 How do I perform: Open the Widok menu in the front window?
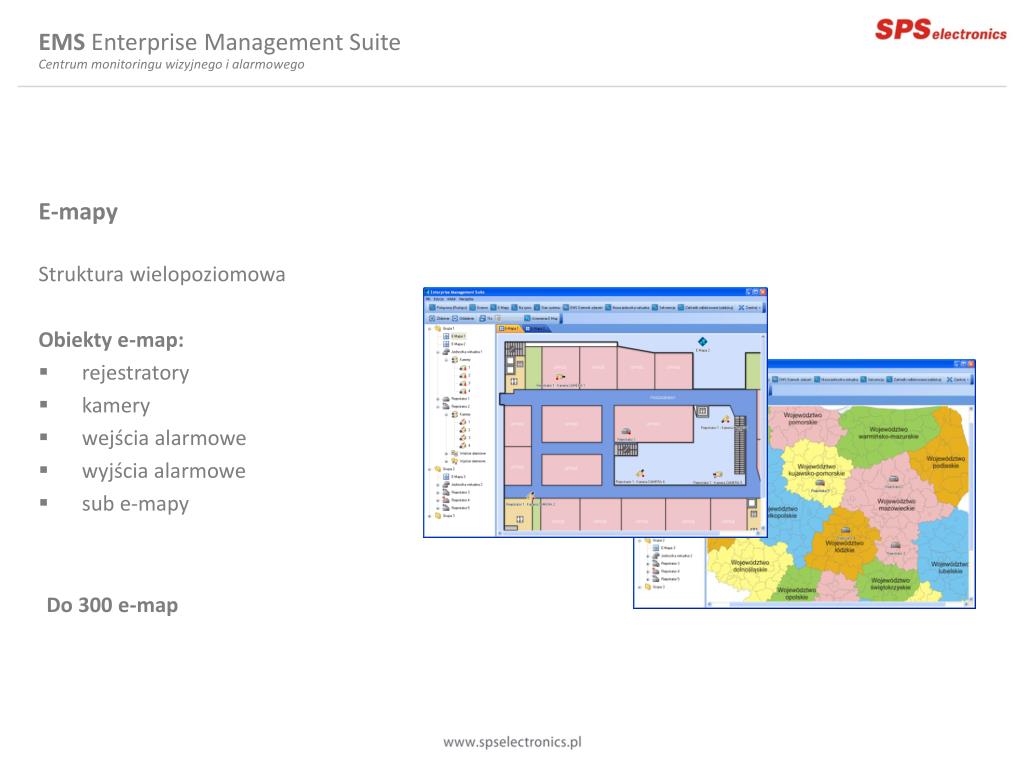point(451,299)
